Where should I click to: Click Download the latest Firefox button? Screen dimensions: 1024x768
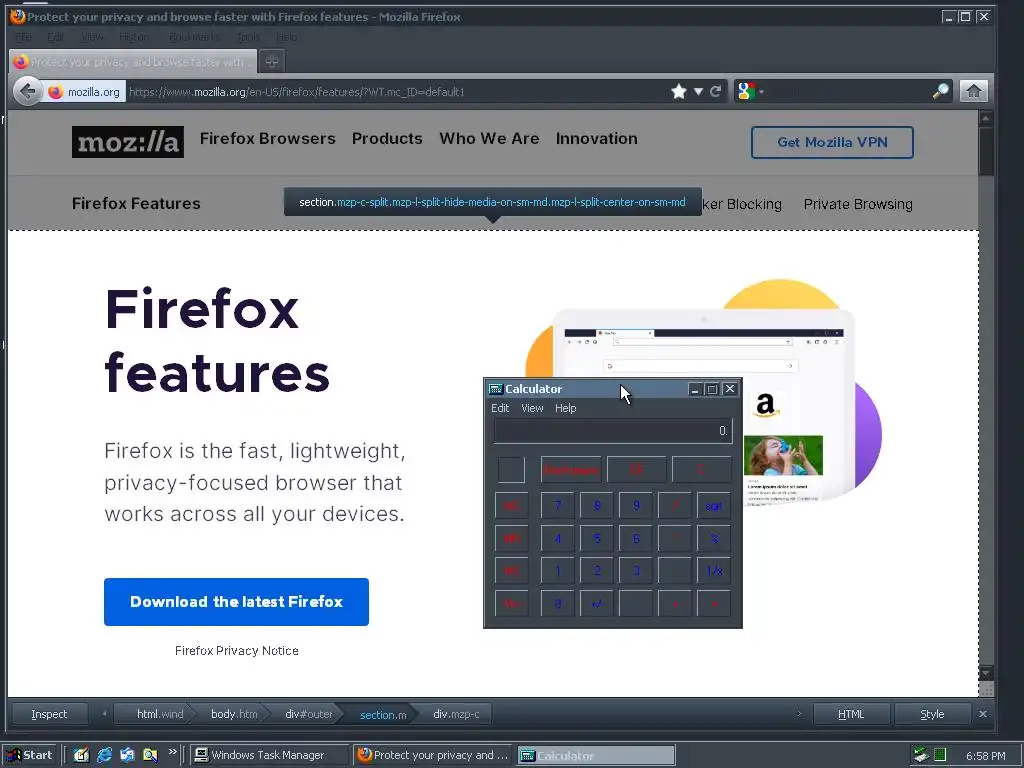236,601
